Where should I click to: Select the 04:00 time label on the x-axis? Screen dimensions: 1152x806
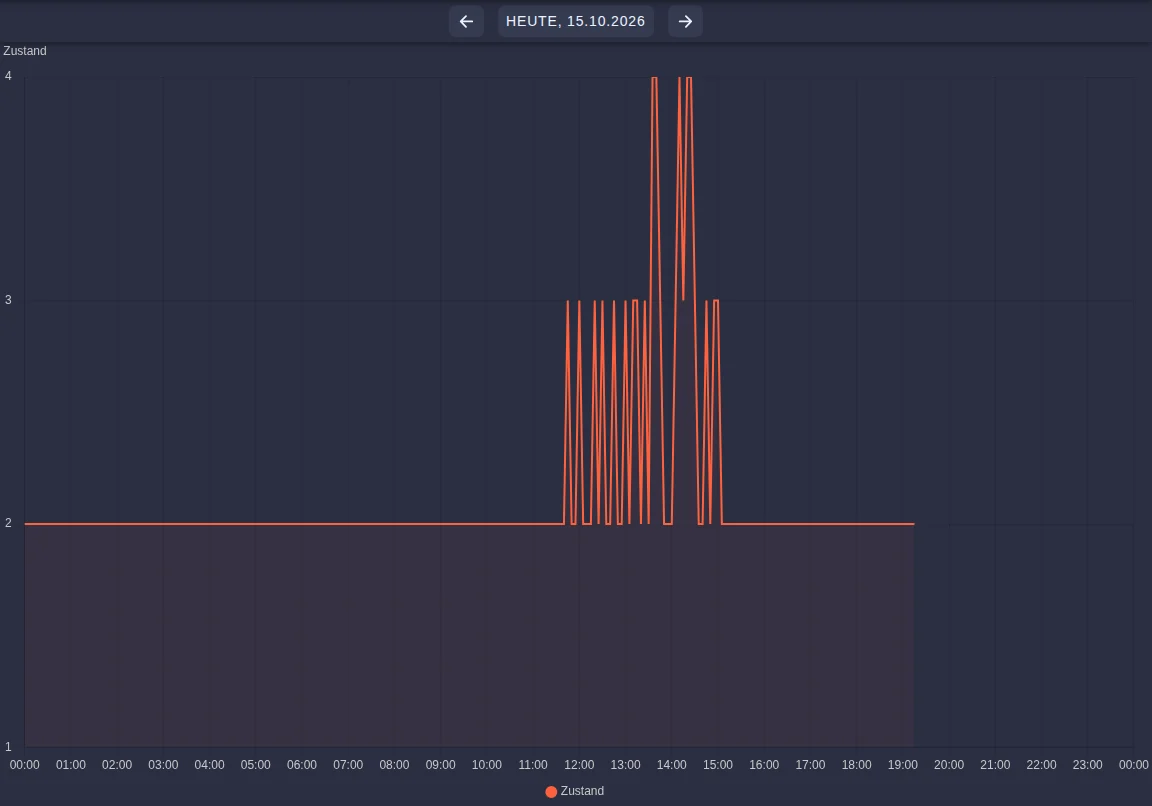[209, 765]
